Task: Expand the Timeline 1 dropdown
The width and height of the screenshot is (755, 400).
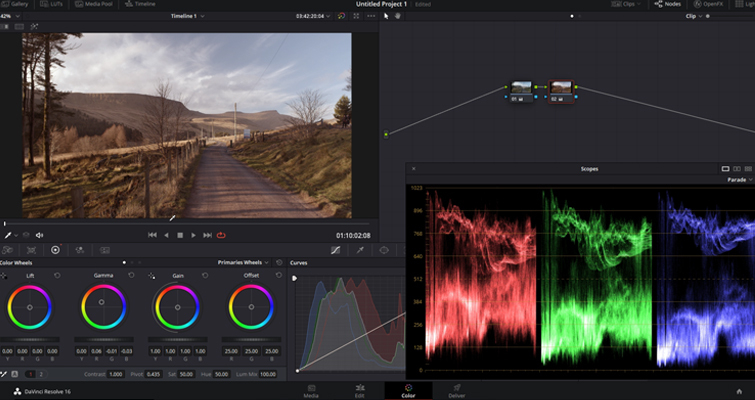Action: pos(187,16)
